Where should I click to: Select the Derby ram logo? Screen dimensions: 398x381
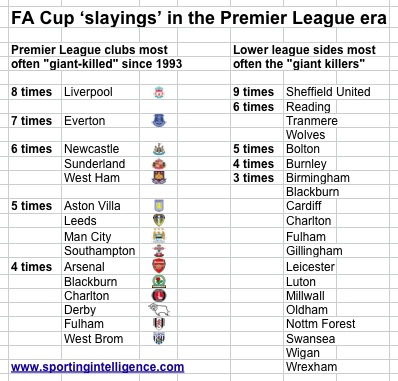(x=159, y=309)
